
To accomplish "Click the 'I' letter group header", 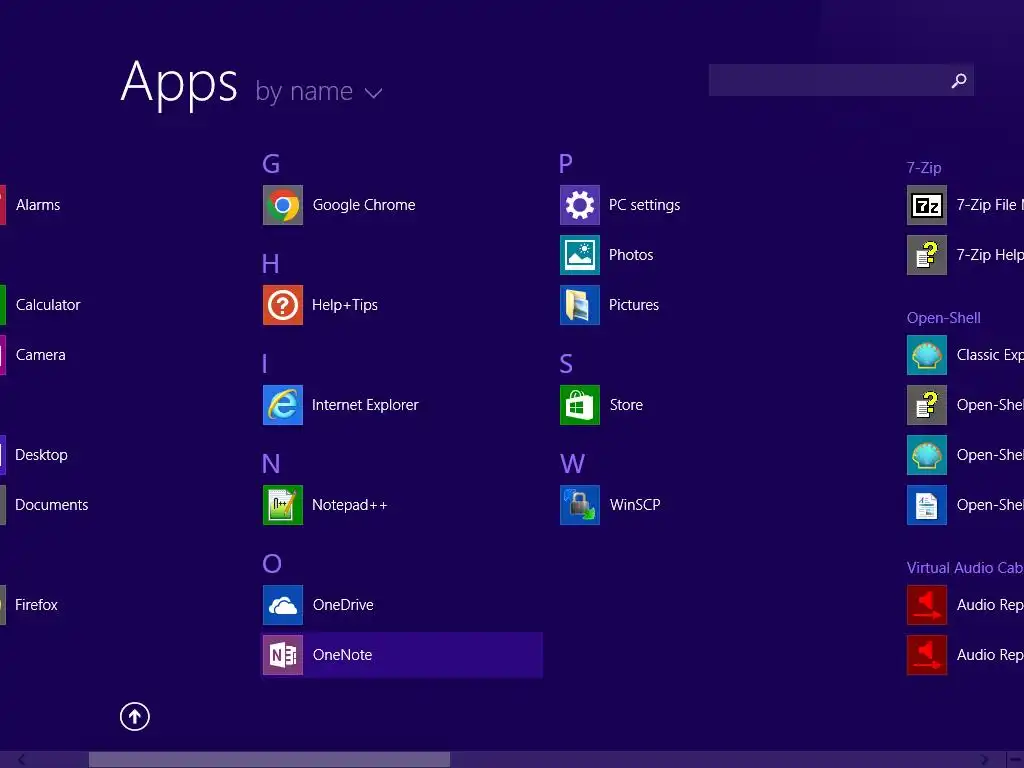I will tap(264, 364).
